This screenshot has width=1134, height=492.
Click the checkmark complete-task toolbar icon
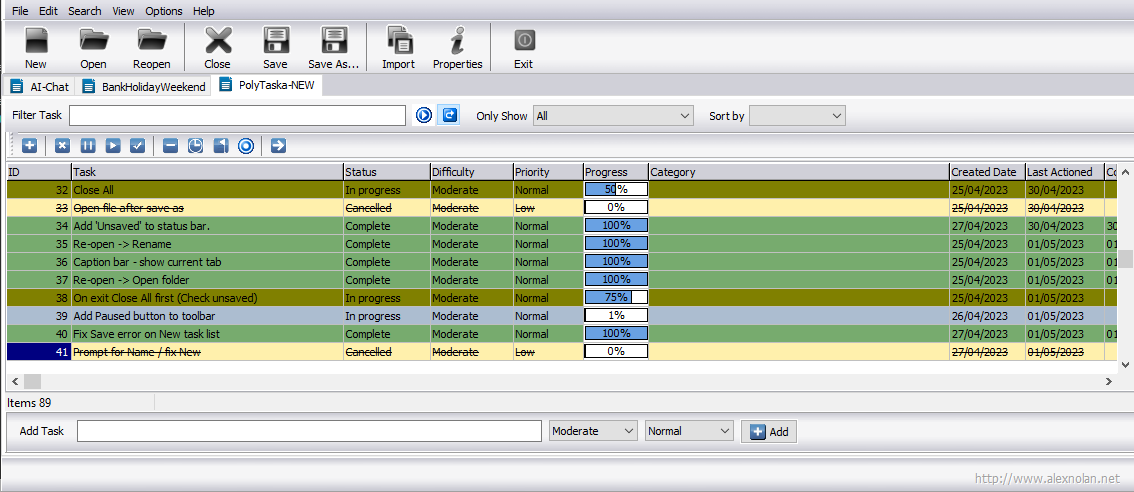(x=138, y=146)
